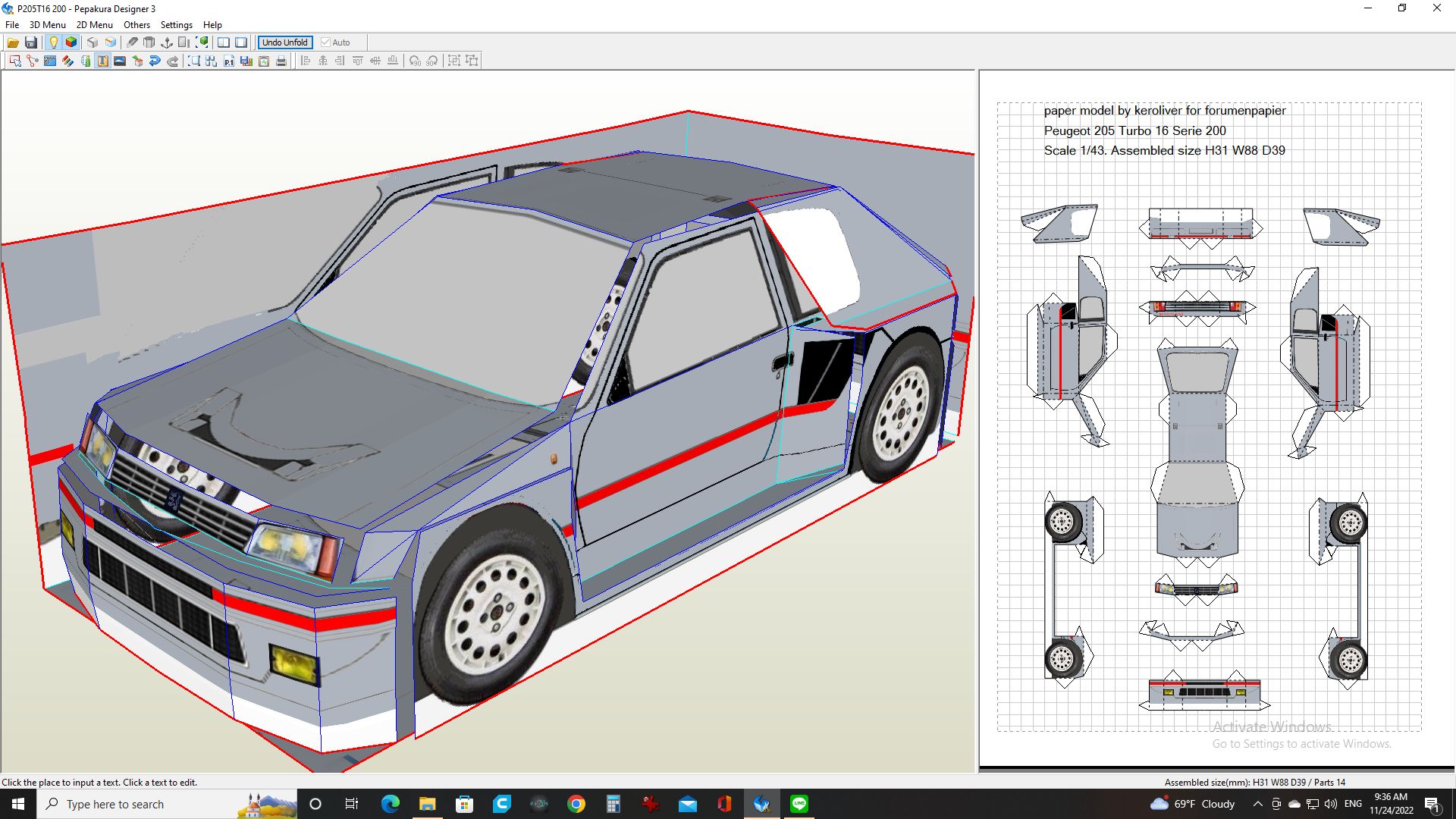This screenshot has width=1456, height=819.
Task: Click the Windows Start button
Action: coord(18,804)
